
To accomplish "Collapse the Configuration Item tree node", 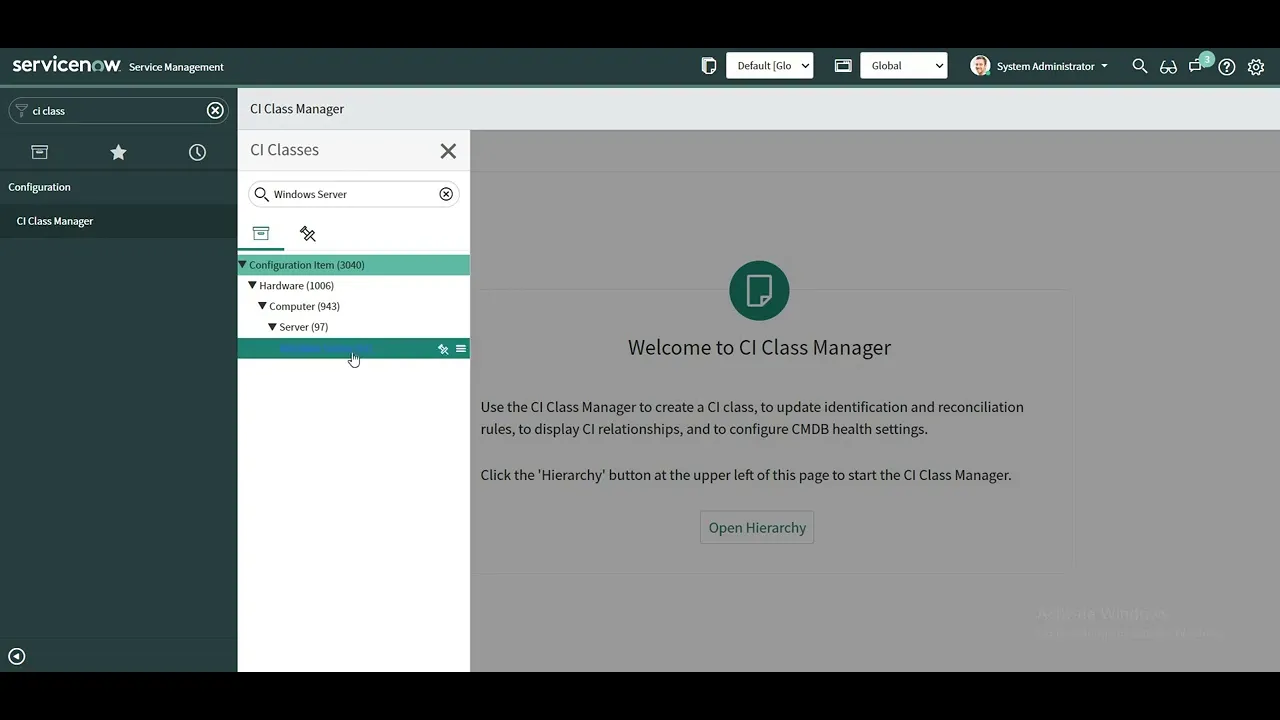I will click(x=242, y=265).
